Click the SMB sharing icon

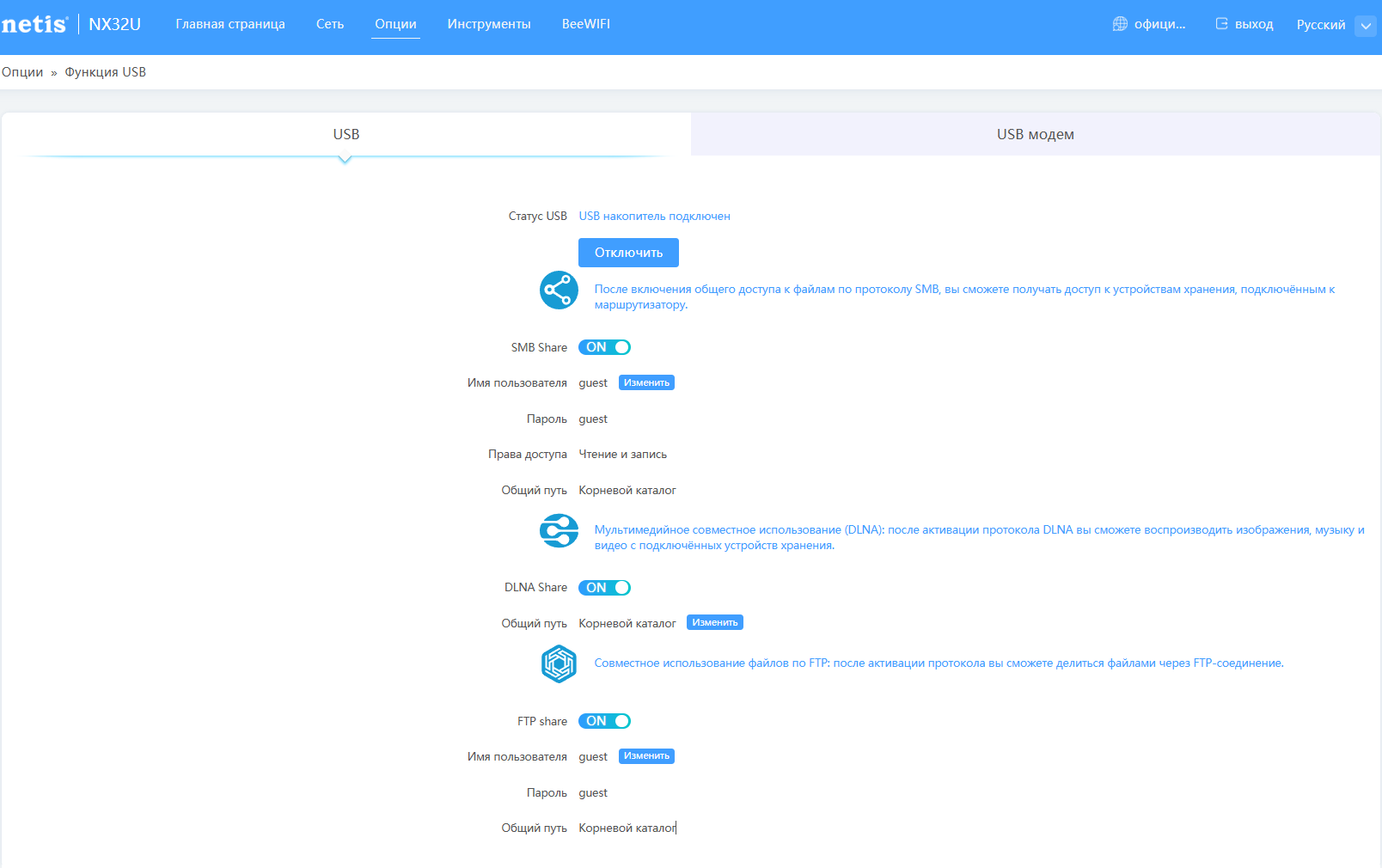click(559, 290)
